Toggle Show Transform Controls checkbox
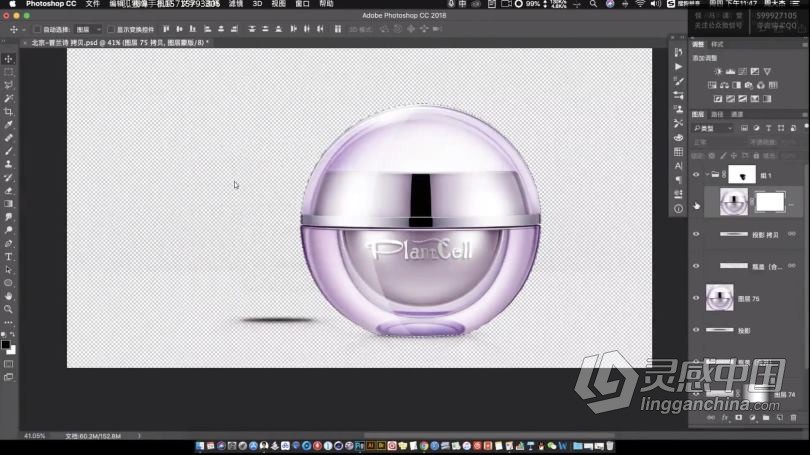Viewport: 810px width, 455px height. 111,29
